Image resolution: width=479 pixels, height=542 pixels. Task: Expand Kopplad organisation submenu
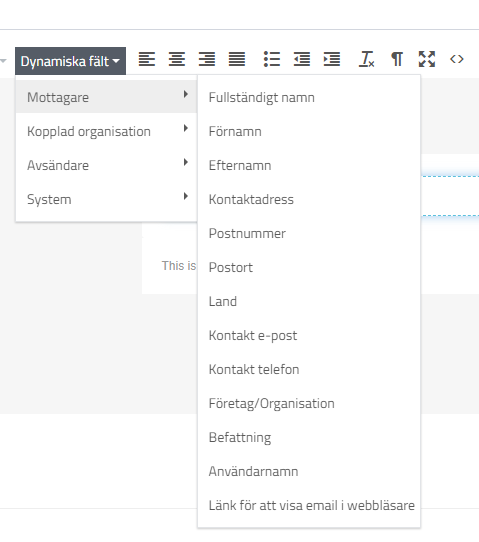coord(106,131)
